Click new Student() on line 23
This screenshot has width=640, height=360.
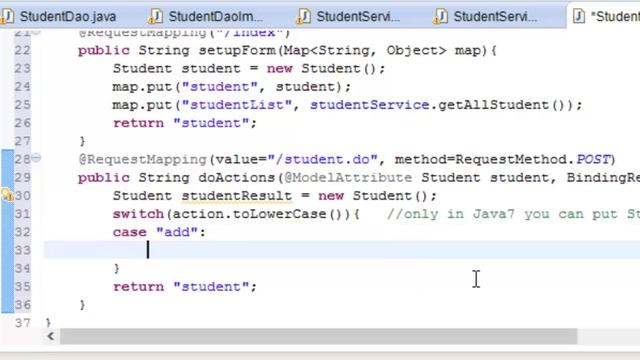click(x=321, y=69)
